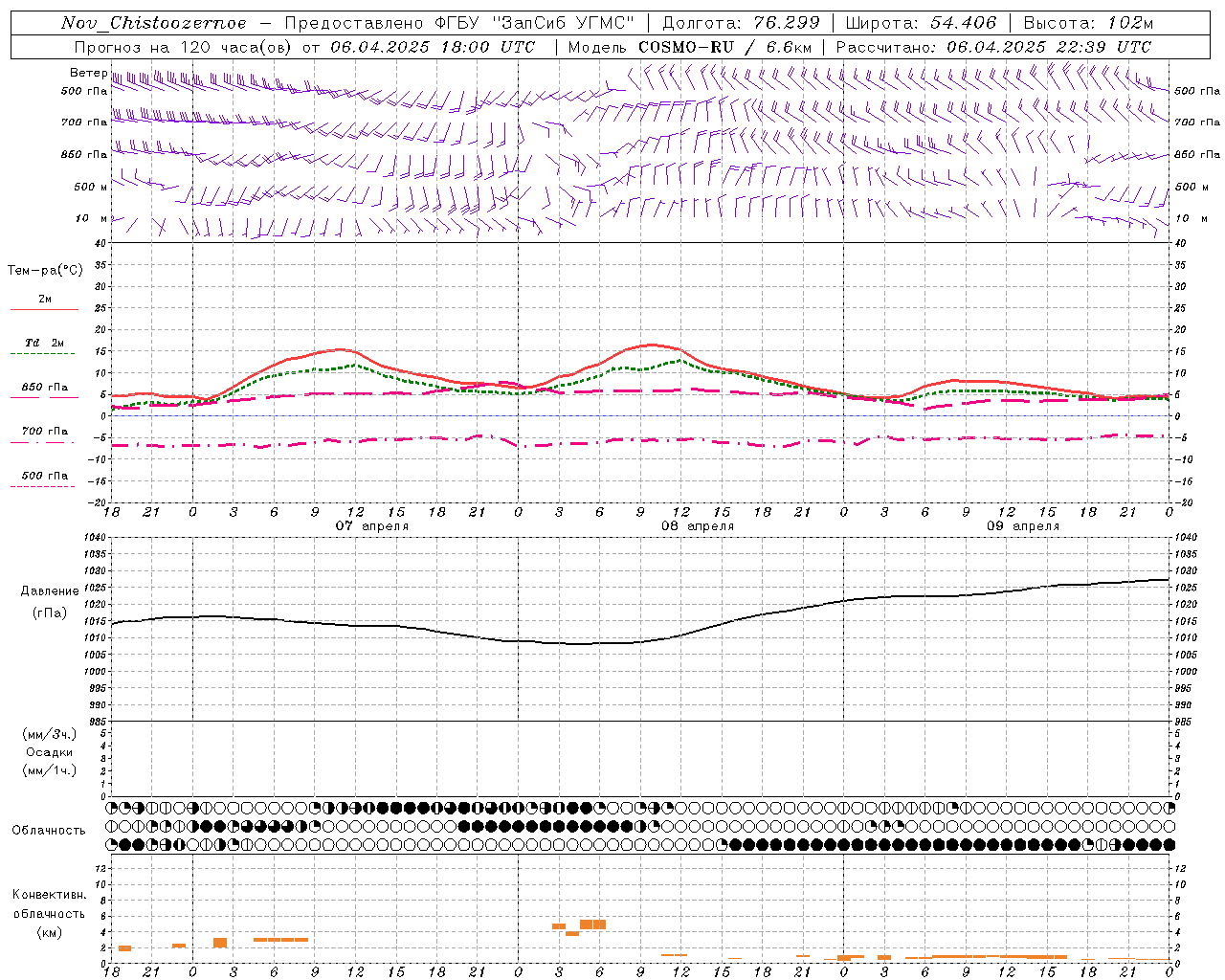Image resolution: width=1225 pixels, height=980 pixels.
Task: Click the Долгота: 76.299 value
Action: click(x=741, y=23)
